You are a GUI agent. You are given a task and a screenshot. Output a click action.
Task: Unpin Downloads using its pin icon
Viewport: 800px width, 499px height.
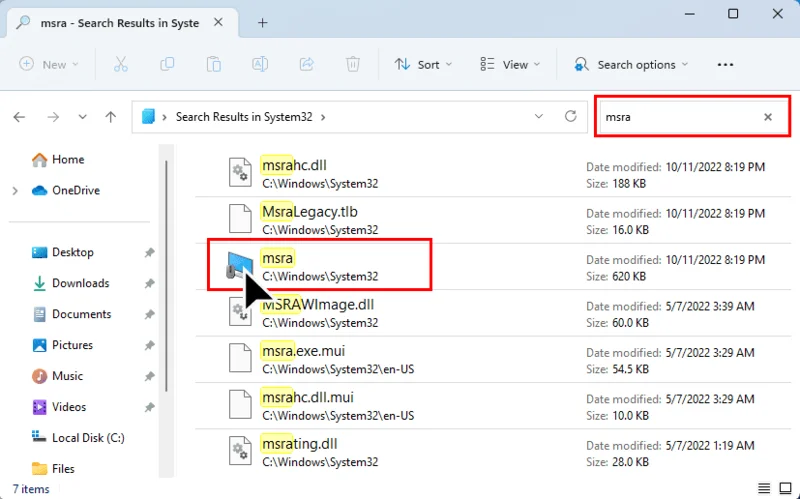coord(149,283)
